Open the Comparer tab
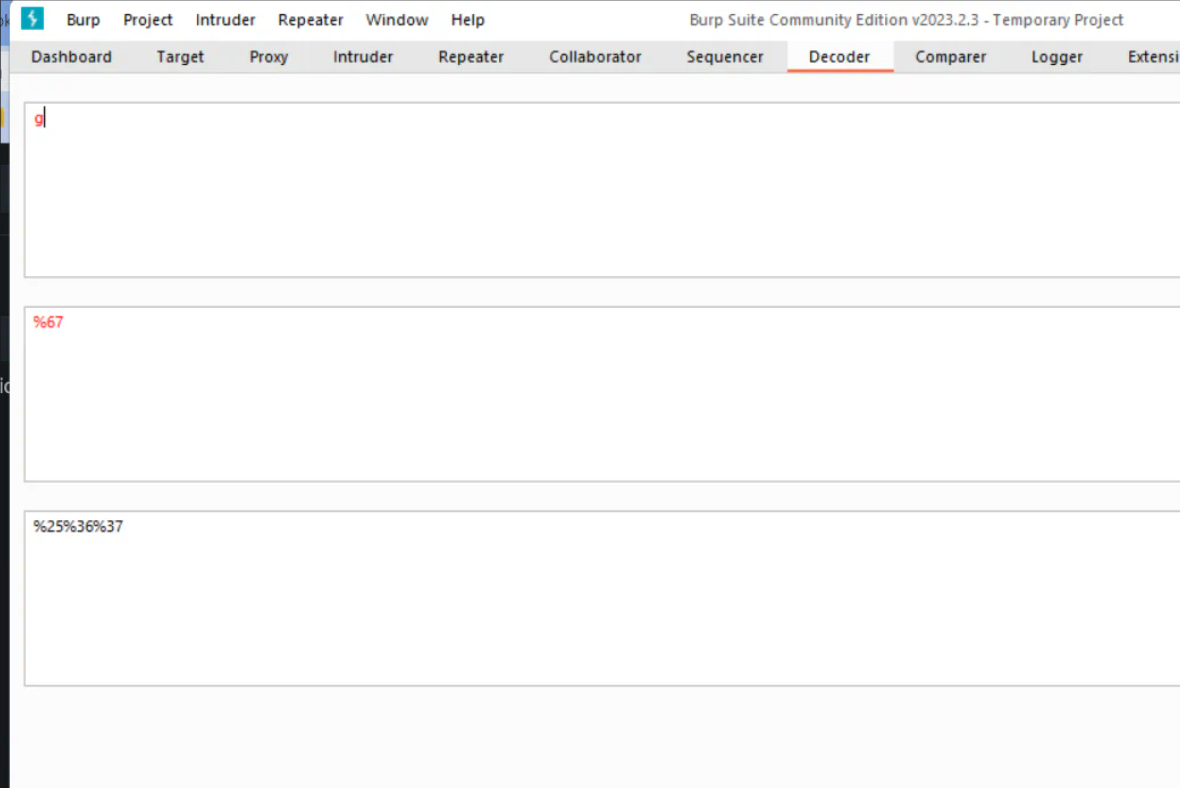The height and width of the screenshot is (788, 1180). (x=950, y=57)
